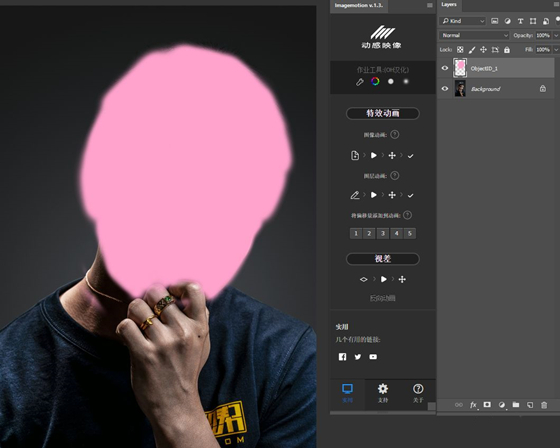Click the link layers icon
This screenshot has width=560, height=448.
[x=459, y=405]
